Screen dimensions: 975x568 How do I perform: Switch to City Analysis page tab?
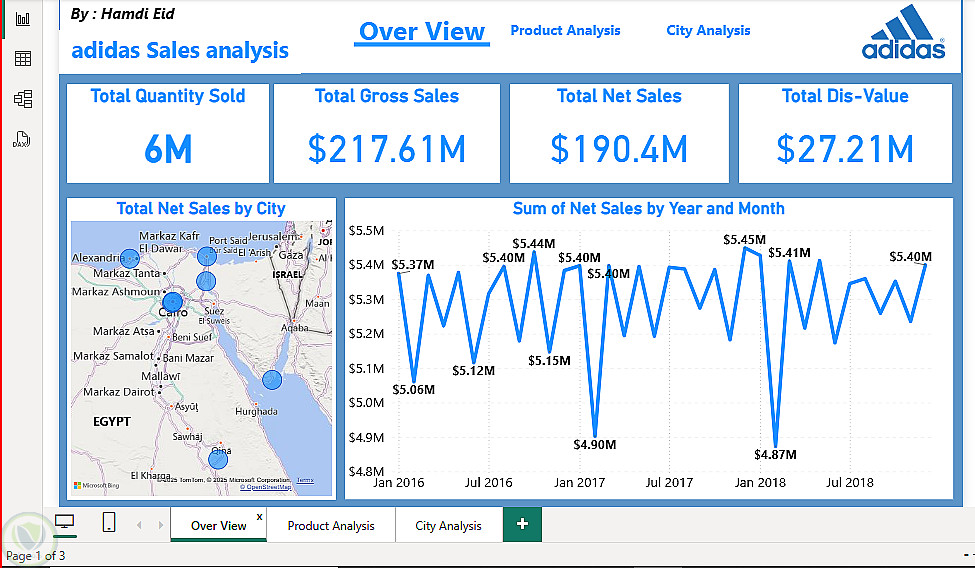point(448,526)
